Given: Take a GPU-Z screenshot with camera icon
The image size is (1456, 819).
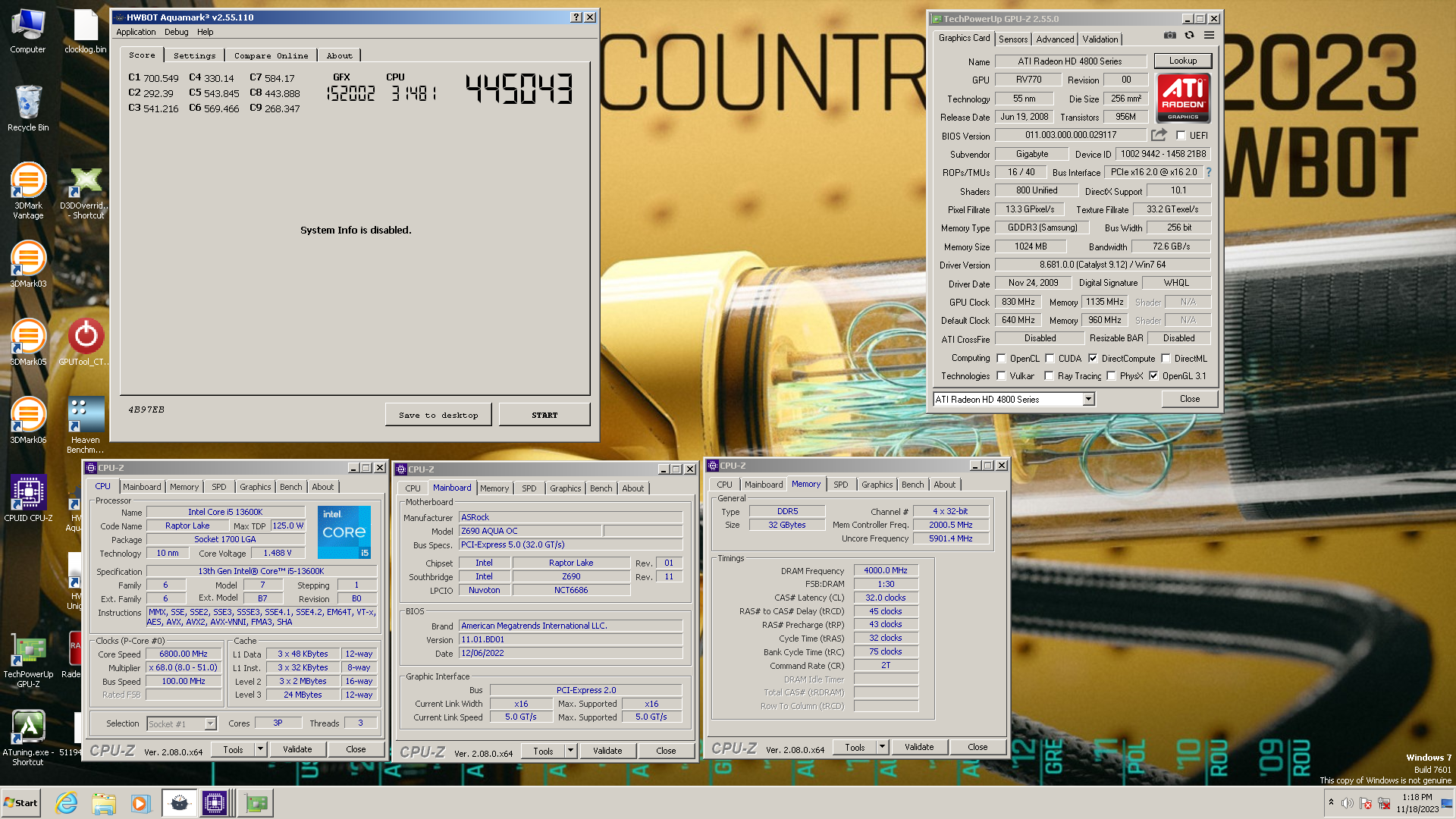Looking at the screenshot, I should pos(1170,36).
